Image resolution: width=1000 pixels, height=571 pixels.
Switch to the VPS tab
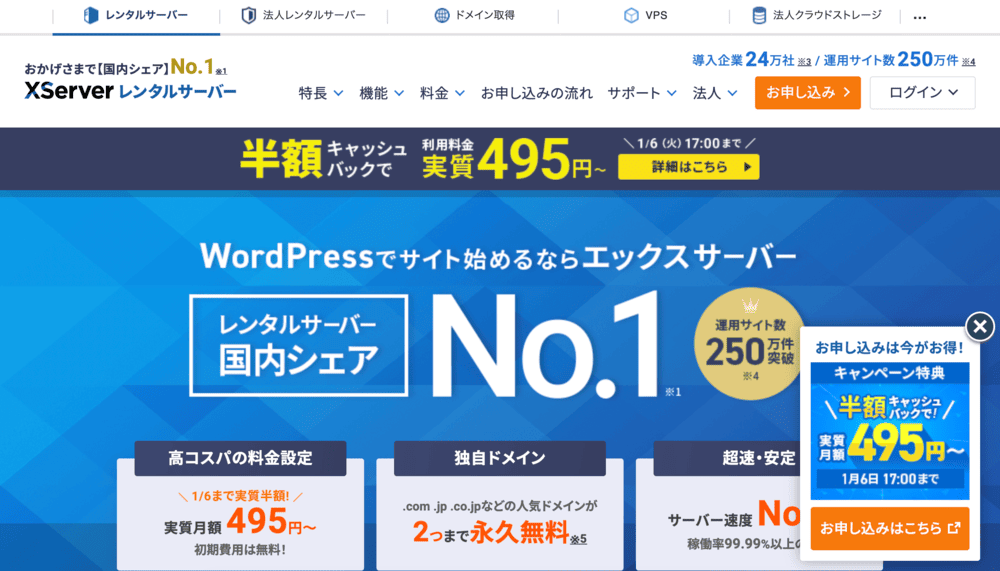644,16
